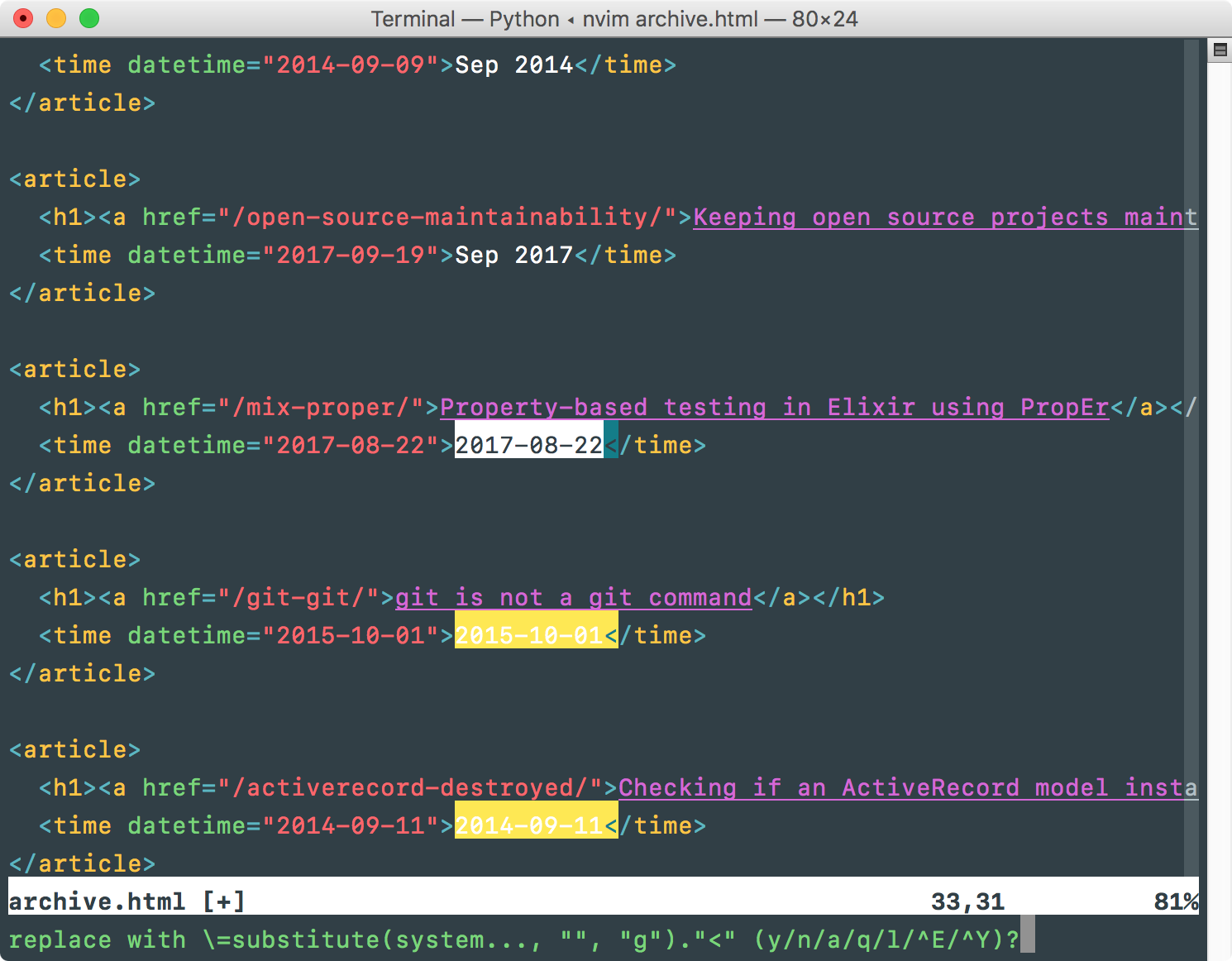Screen dimensions: 1232x961
Task: Click the 'replace with' substitute prompt text
Action: click(98, 939)
